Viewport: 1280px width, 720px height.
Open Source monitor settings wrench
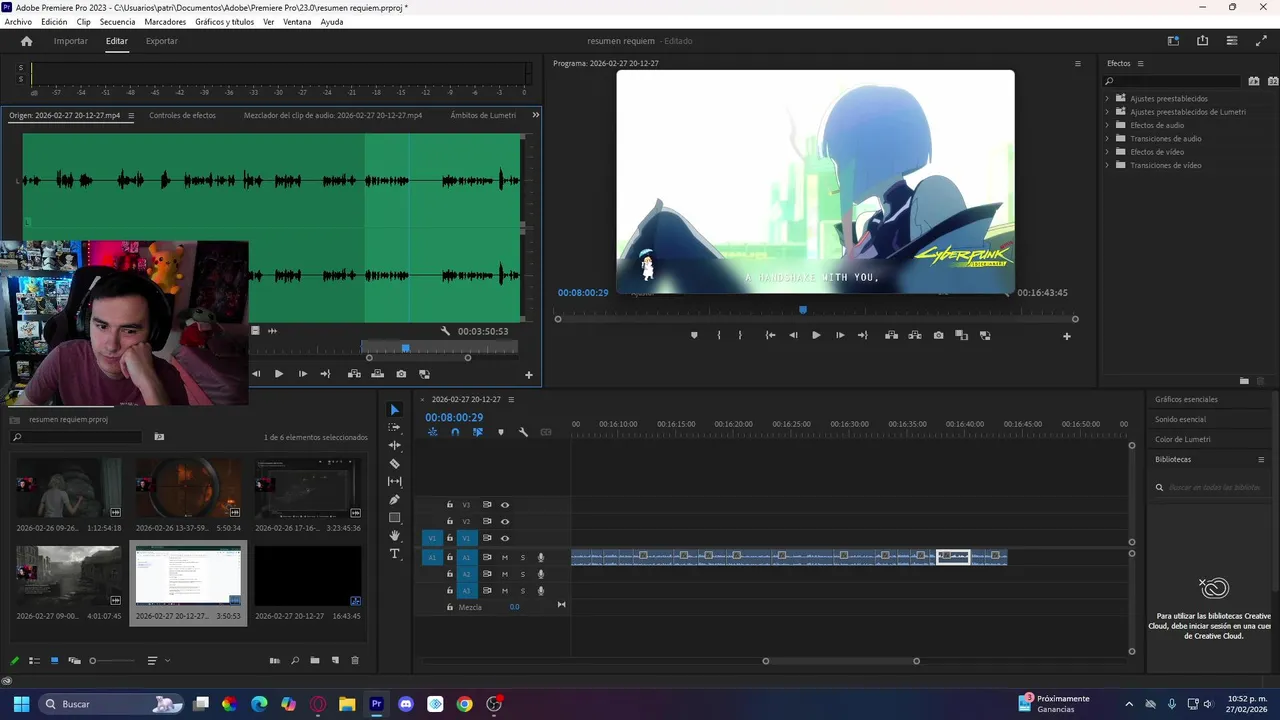tap(446, 331)
